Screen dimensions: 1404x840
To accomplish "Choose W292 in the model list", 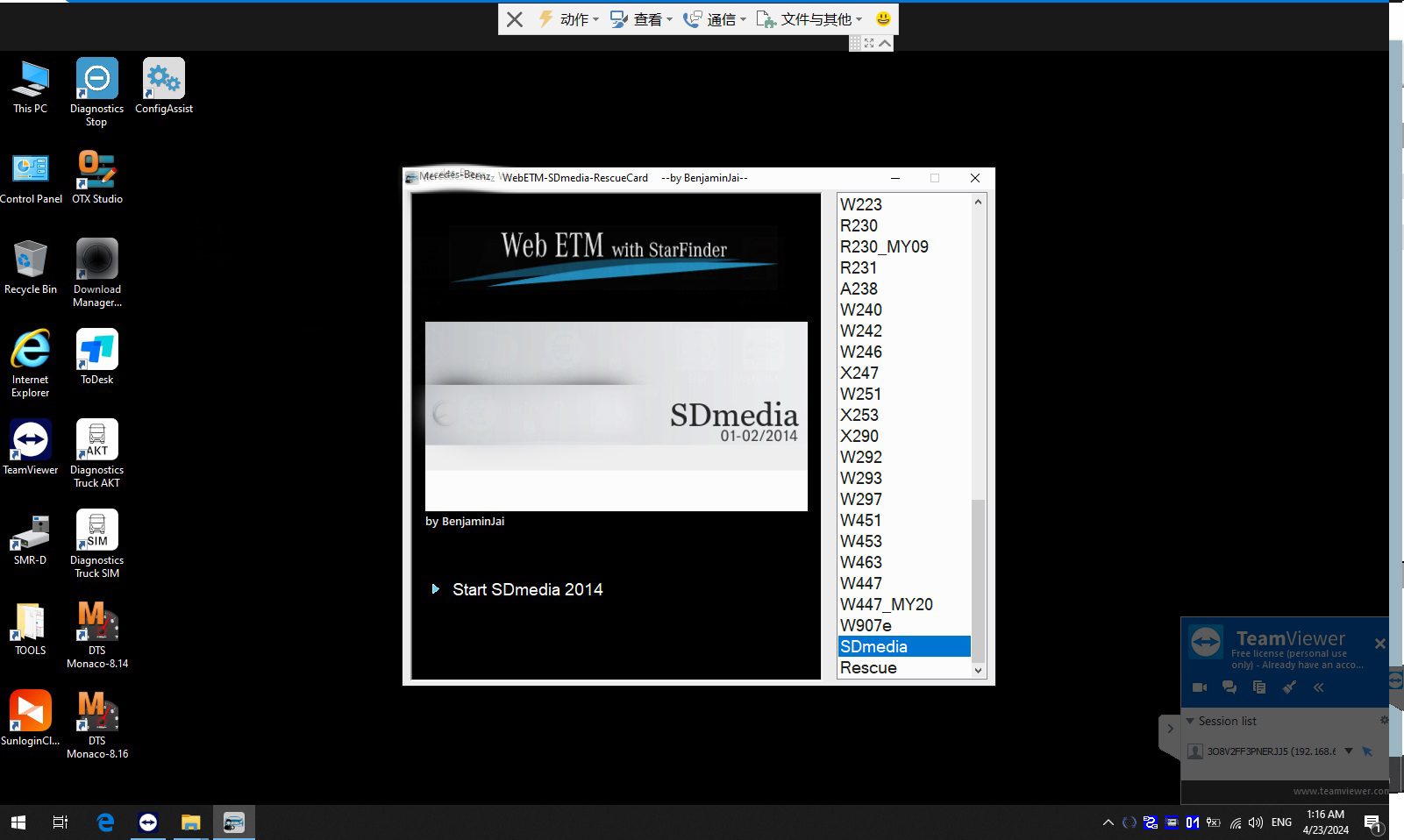I will [x=904, y=457].
